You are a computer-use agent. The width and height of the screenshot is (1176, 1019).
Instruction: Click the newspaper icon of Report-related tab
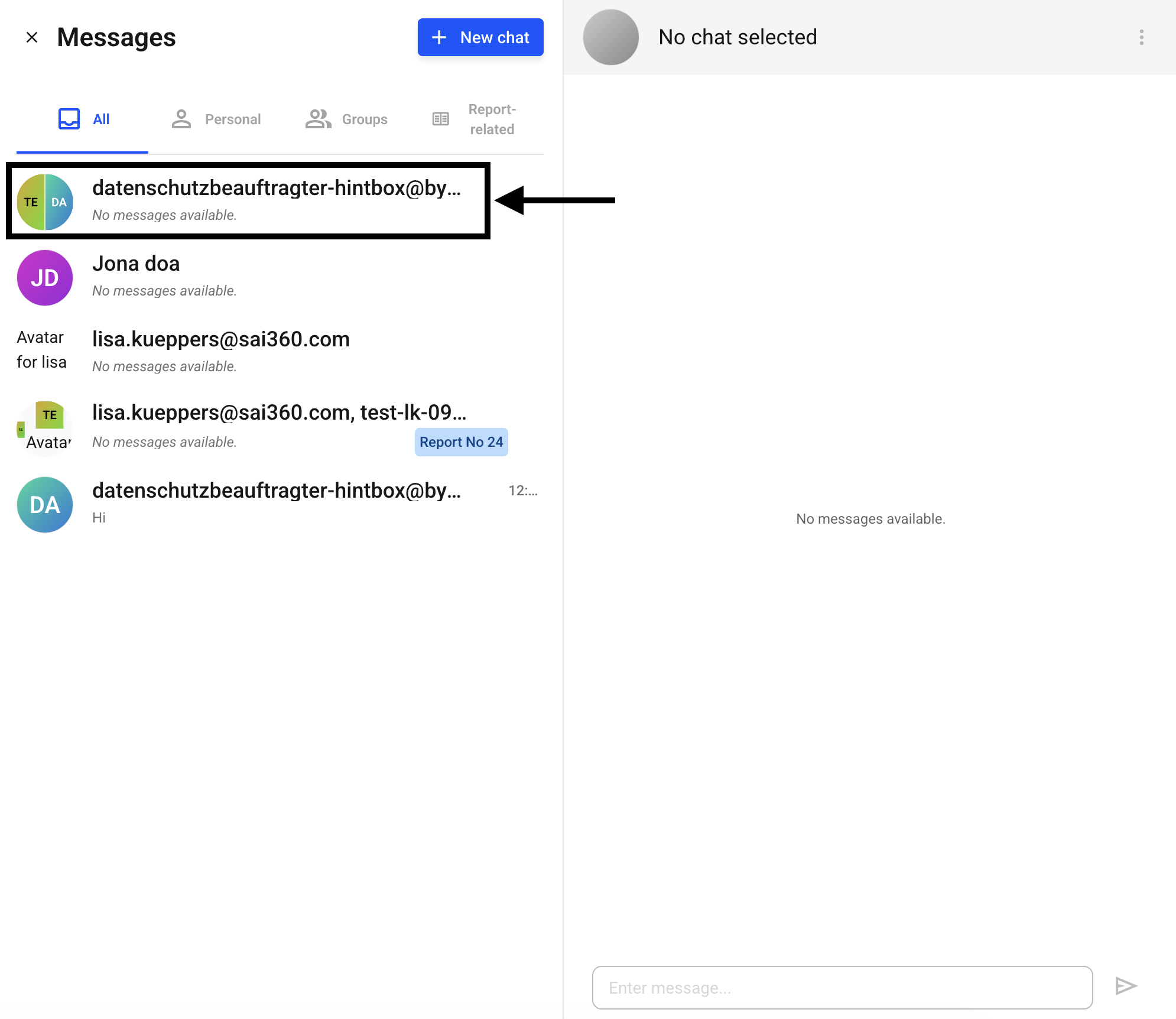[x=441, y=119]
